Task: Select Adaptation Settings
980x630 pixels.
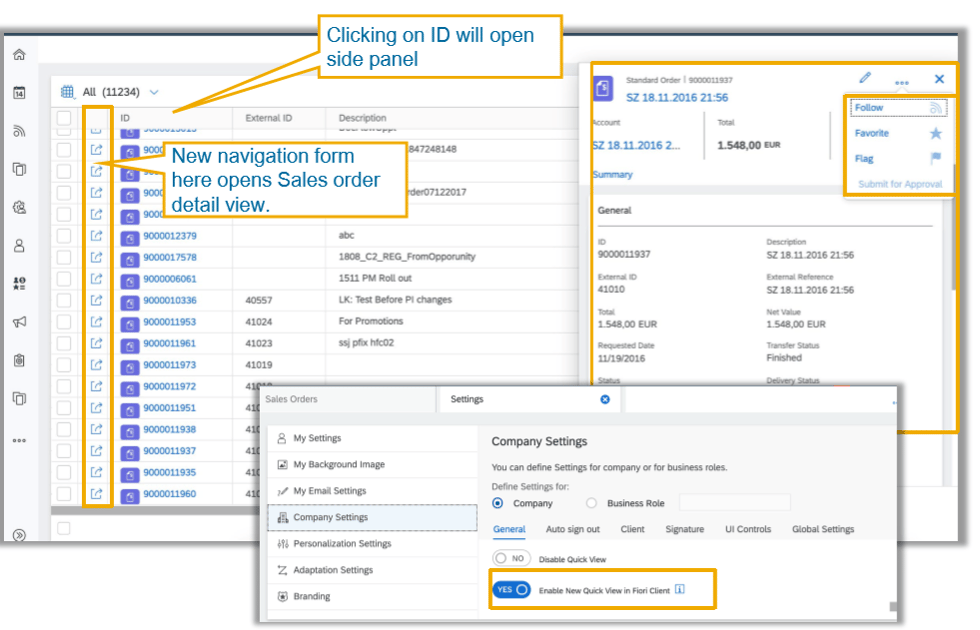Action: click(372, 570)
